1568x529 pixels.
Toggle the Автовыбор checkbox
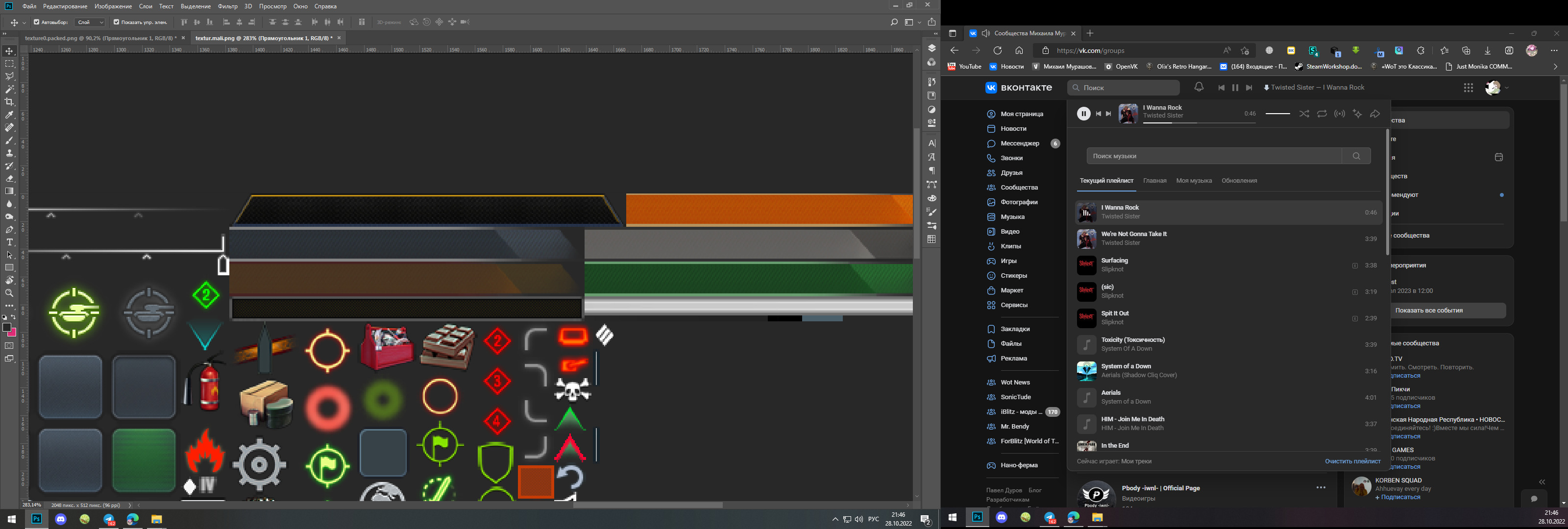(37, 22)
